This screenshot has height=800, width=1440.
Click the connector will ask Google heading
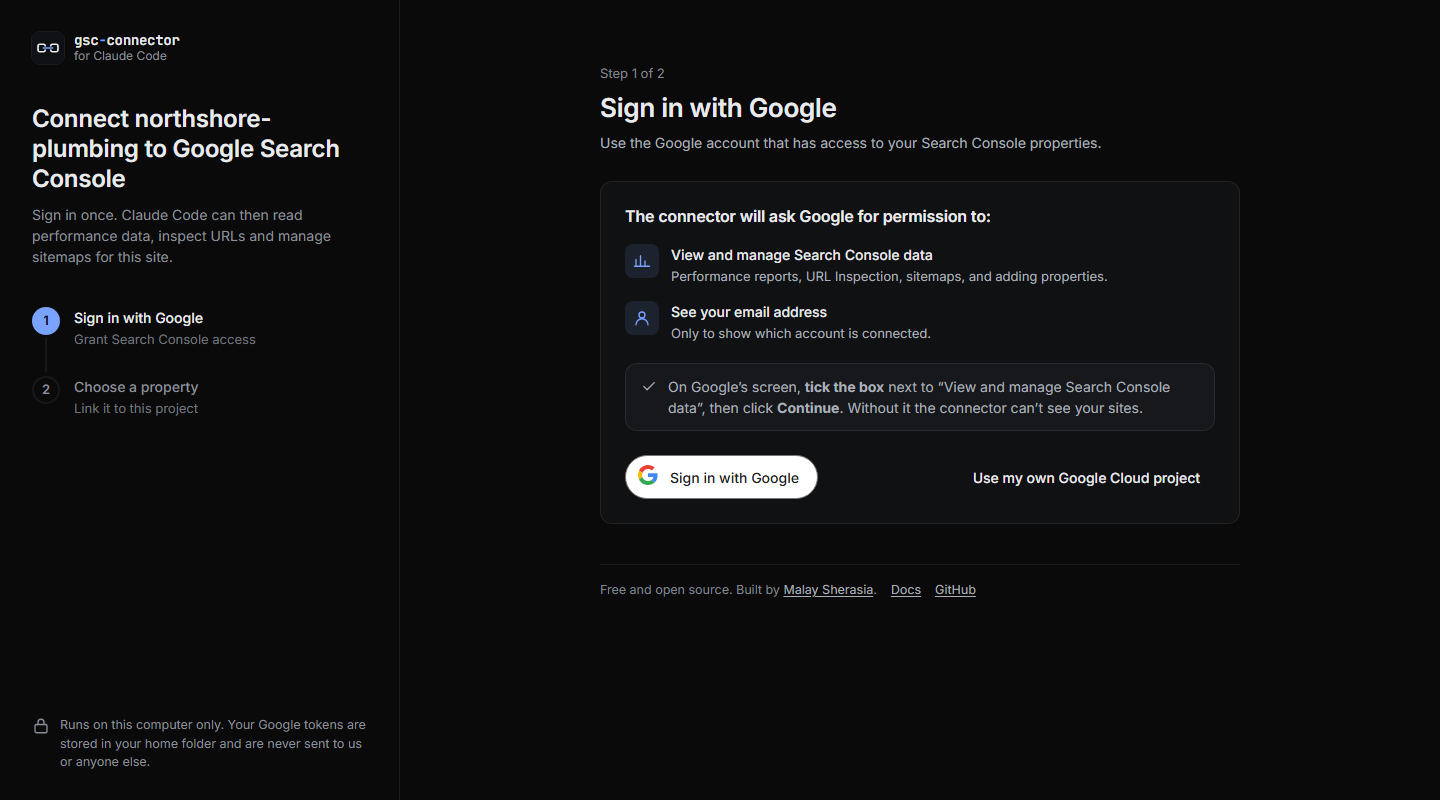click(x=808, y=216)
